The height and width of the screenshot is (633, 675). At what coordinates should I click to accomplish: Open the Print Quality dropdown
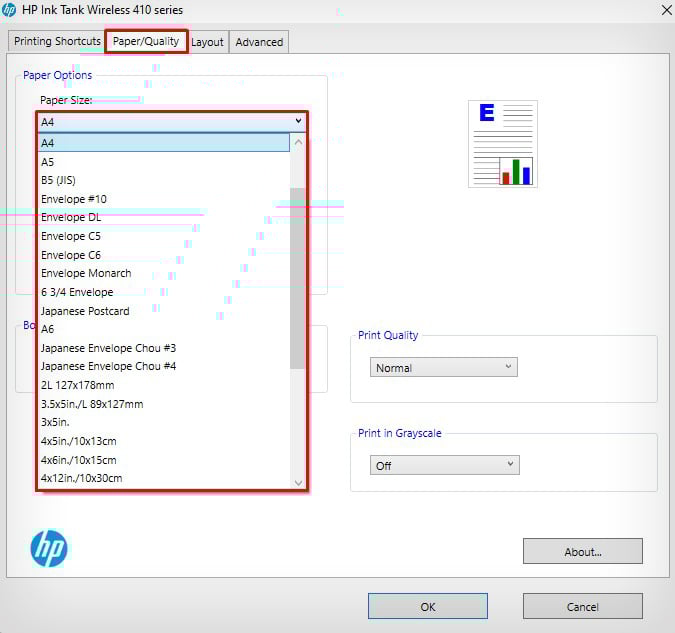click(443, 367)
